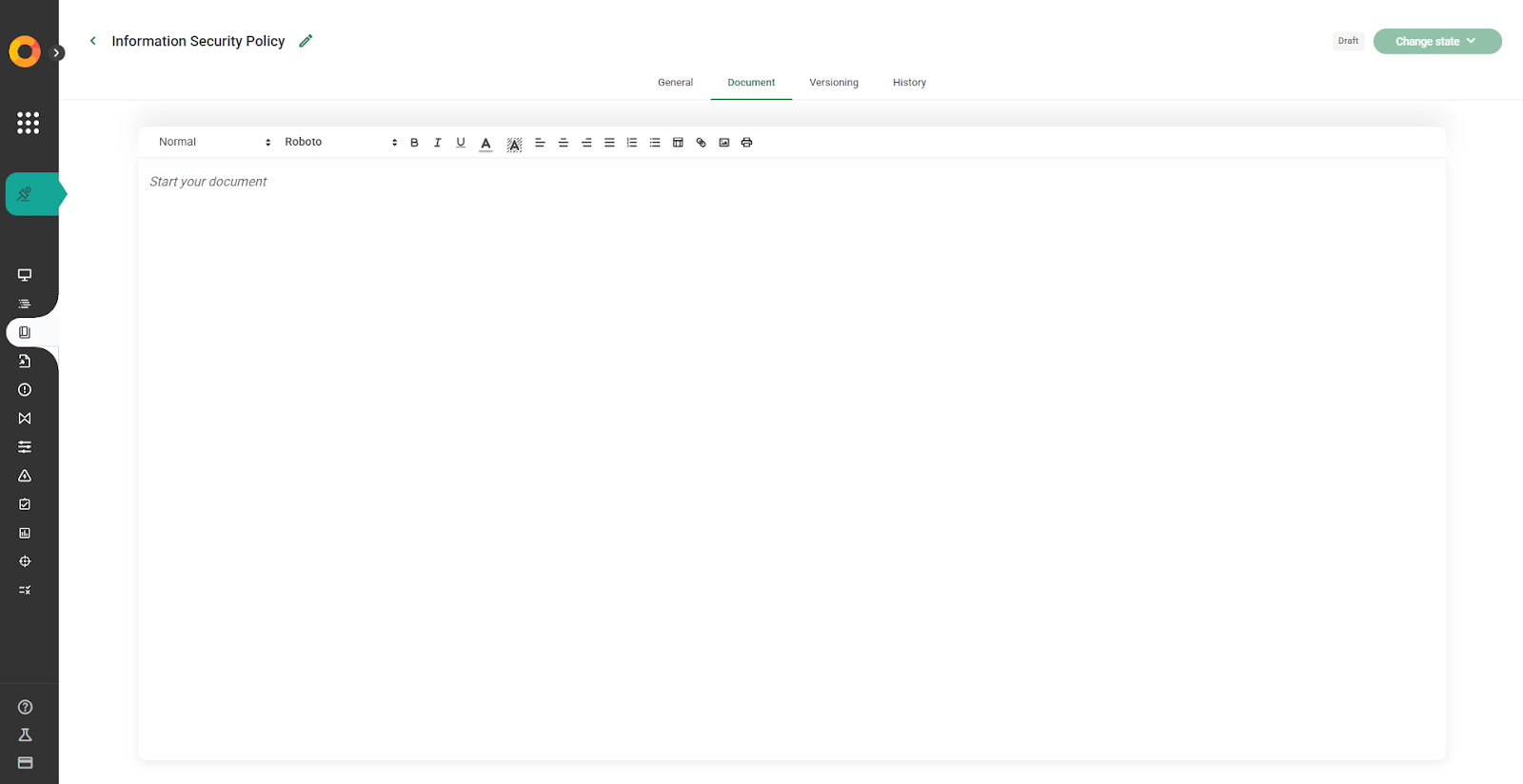1523x784 pixels.
Task: Open the text color picker
Action: [x=485, y=144]
